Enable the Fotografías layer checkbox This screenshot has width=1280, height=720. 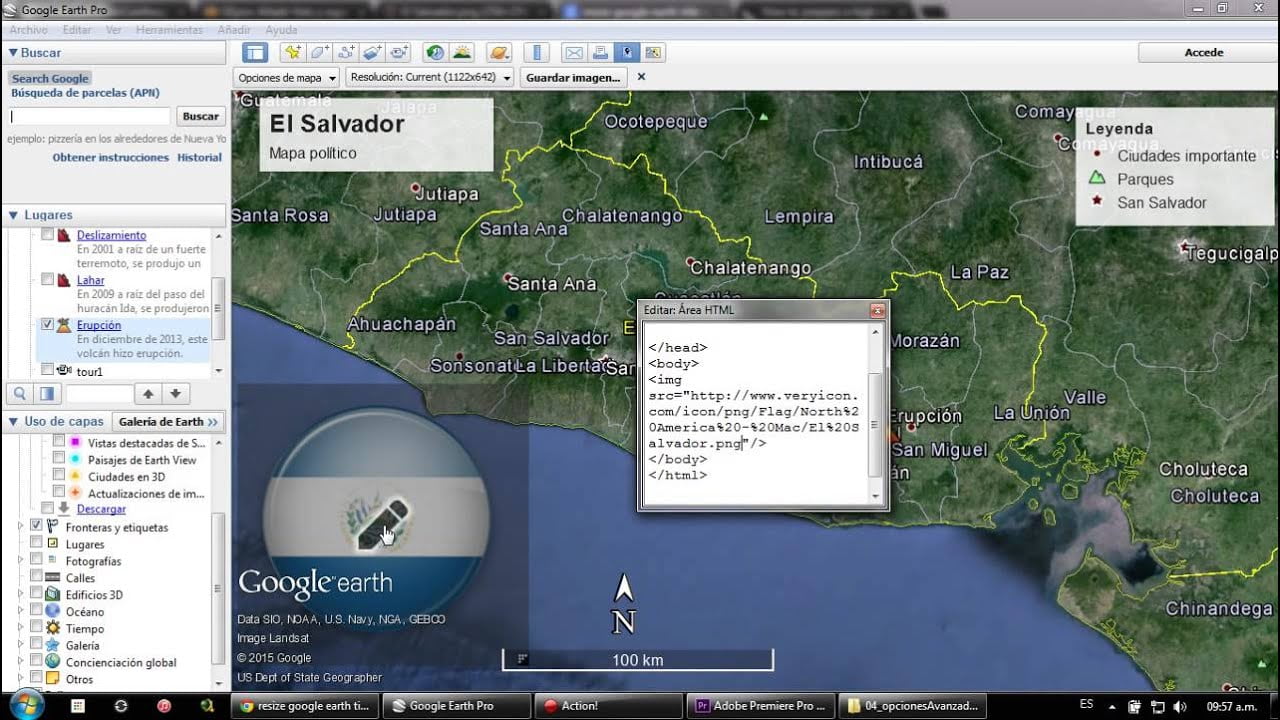click(x=36, y=560)
